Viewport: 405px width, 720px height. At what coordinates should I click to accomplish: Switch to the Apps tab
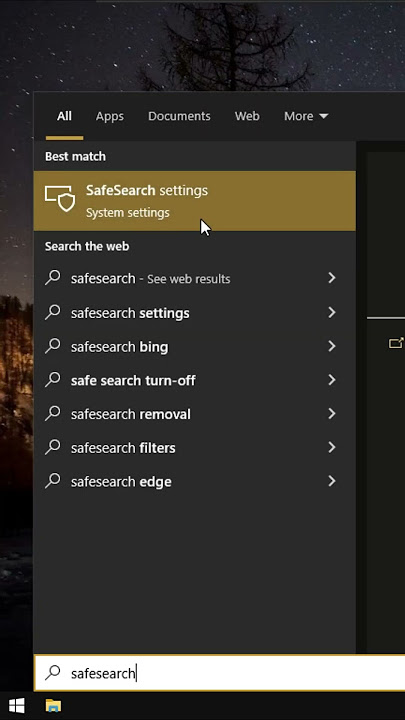pyautogui.click(x=110, y=116)
